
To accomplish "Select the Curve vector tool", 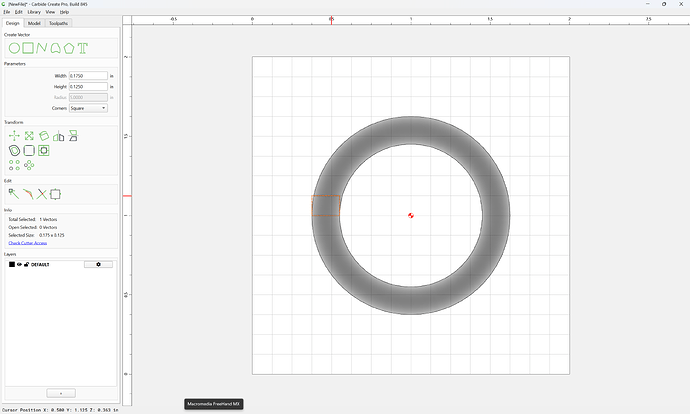I will coord(55,48).
